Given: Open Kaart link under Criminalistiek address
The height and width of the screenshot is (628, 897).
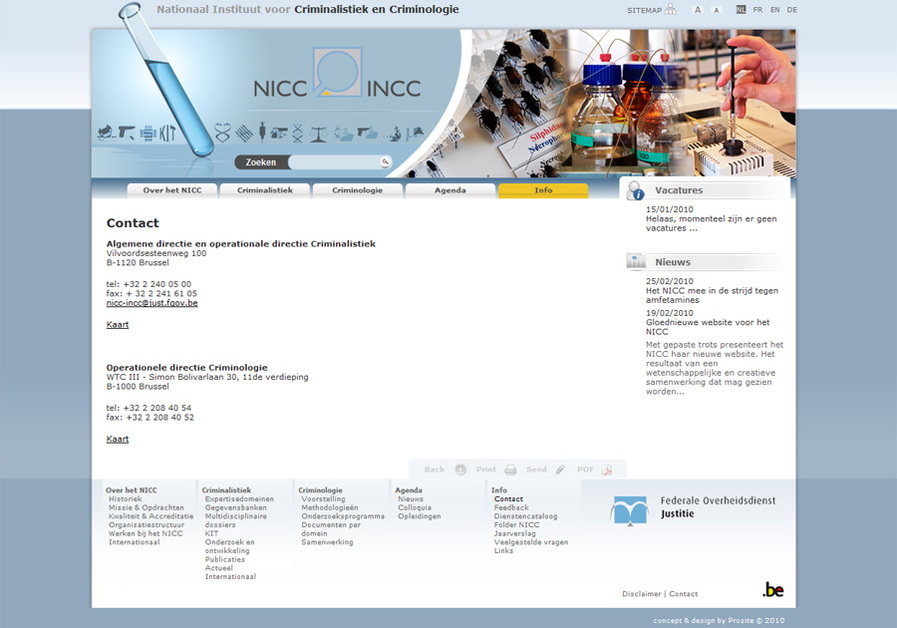Looking at the screenshot, I should click(x=117, y=325).
